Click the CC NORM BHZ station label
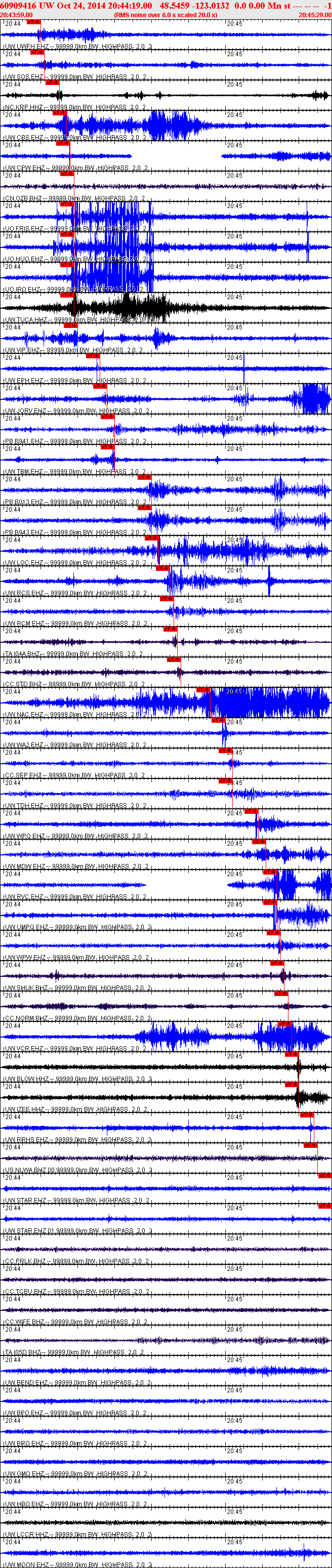This screenshot has width=332, height=1568. (27, 1018)
